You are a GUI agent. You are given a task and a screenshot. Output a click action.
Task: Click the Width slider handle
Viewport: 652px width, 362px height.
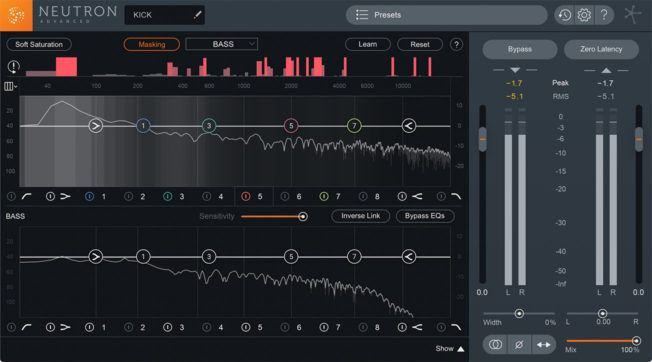pyautogui.click(x=519, y=313)
